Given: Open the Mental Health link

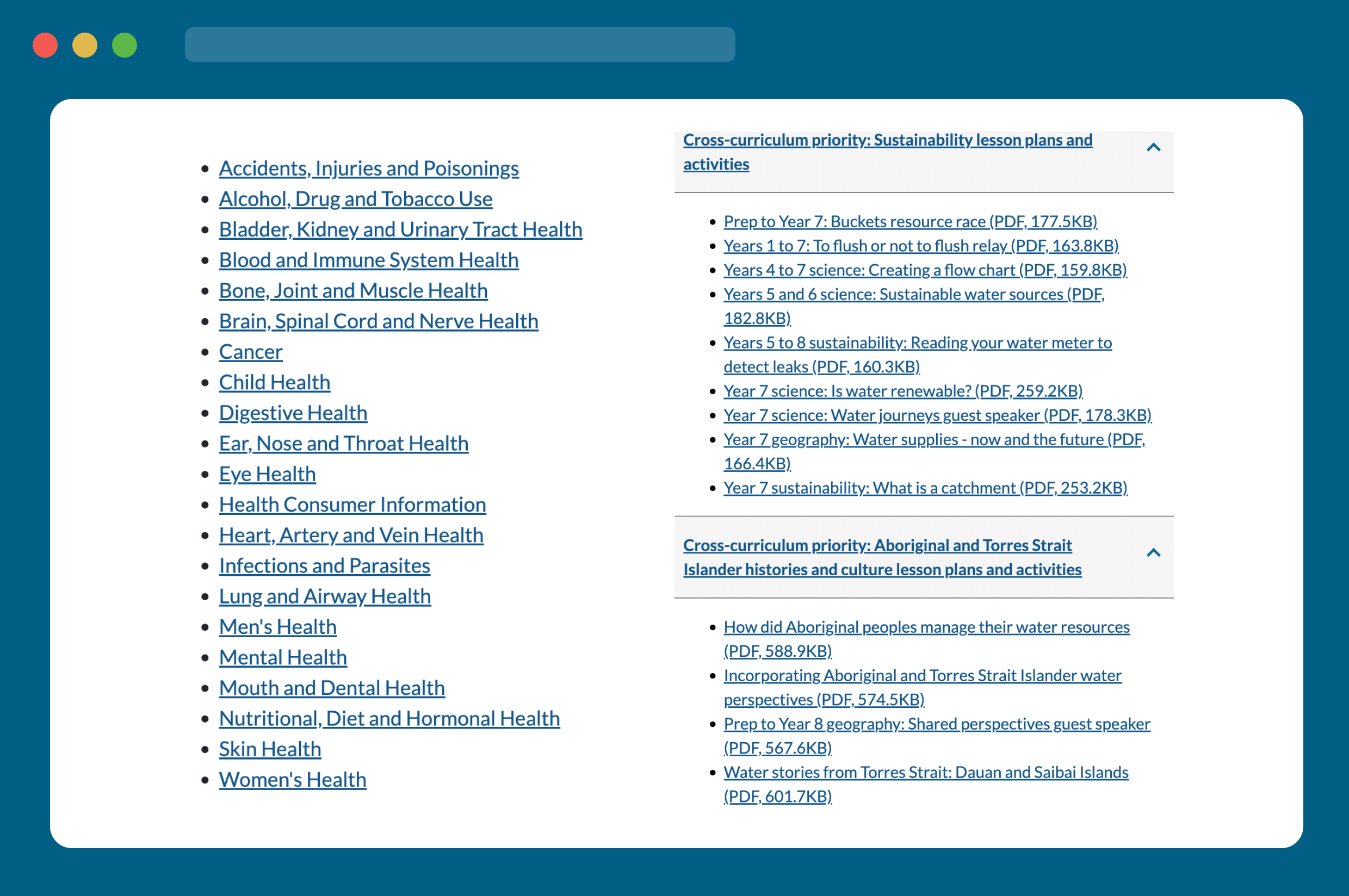Looking at the screenshot, I should coord(284,656).
